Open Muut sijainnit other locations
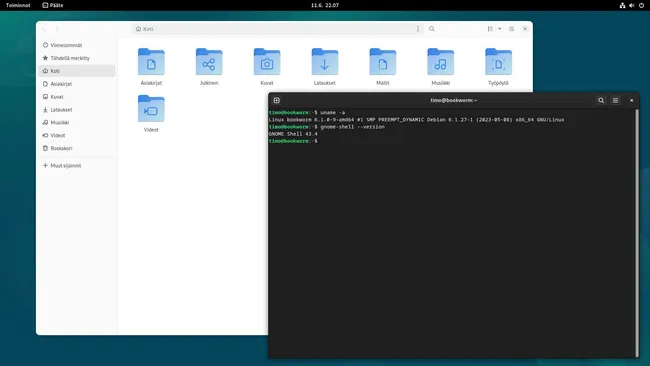This screenshot has height=366, width=650. click(x=77, y=165)
